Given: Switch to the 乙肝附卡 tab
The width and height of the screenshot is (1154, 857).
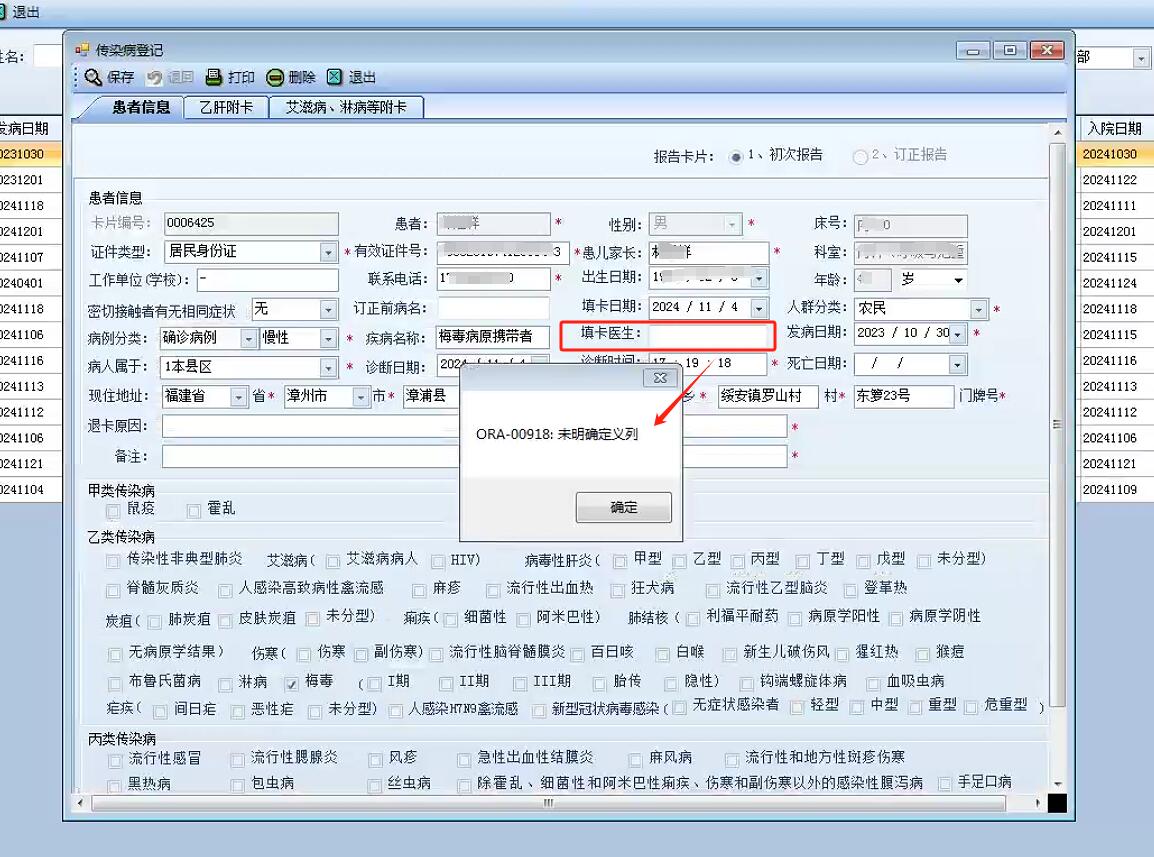Looking at the screenshot, I should pos(227,107).
